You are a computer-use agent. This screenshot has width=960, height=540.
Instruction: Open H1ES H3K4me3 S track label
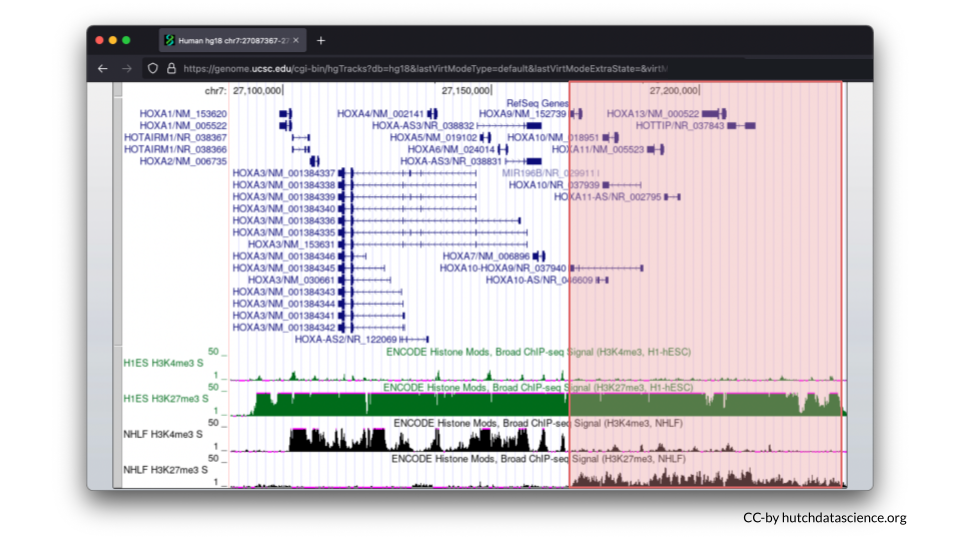tap(163, 363)
